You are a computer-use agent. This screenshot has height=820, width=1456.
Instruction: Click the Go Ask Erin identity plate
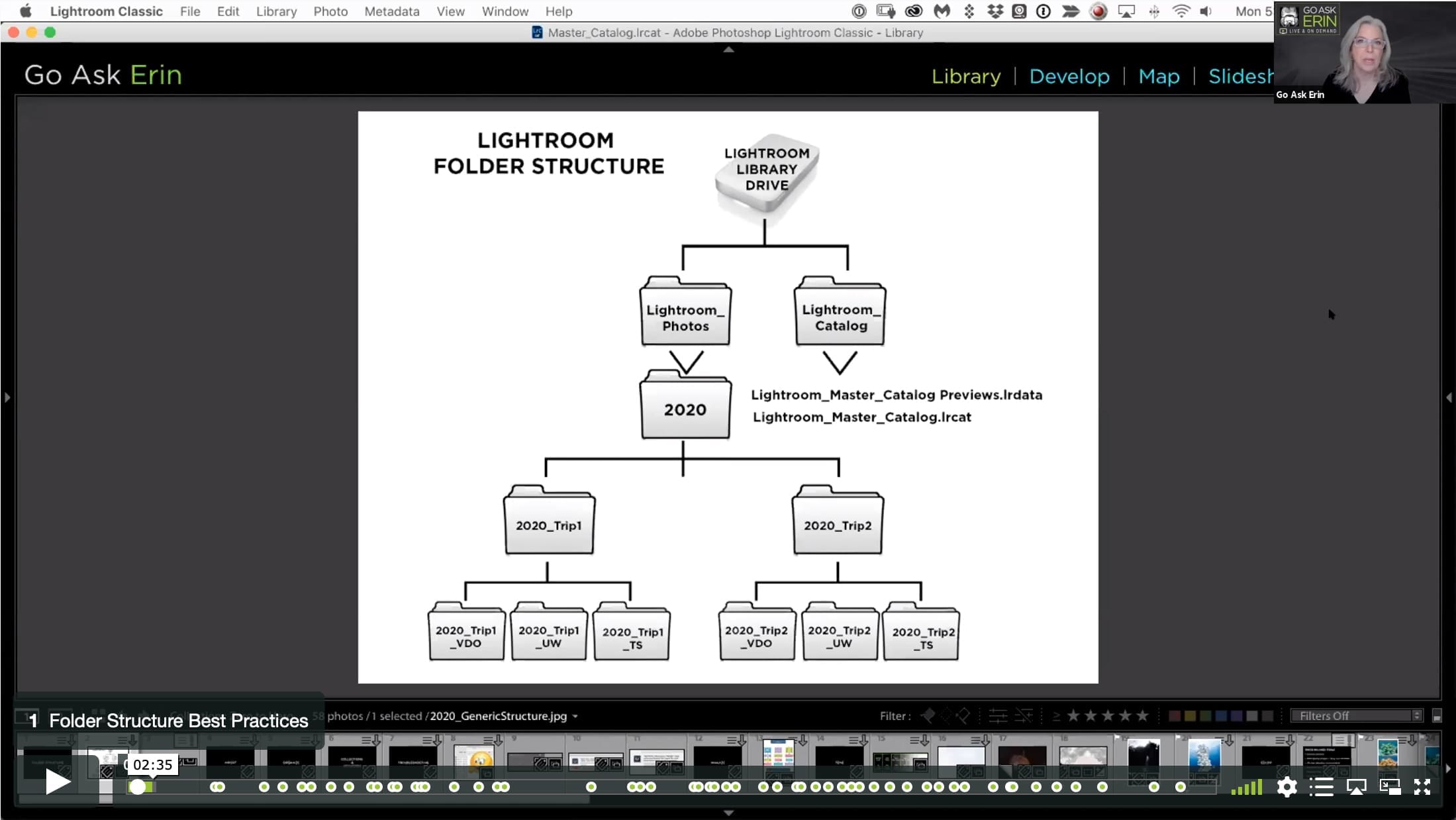pos(103,75)
